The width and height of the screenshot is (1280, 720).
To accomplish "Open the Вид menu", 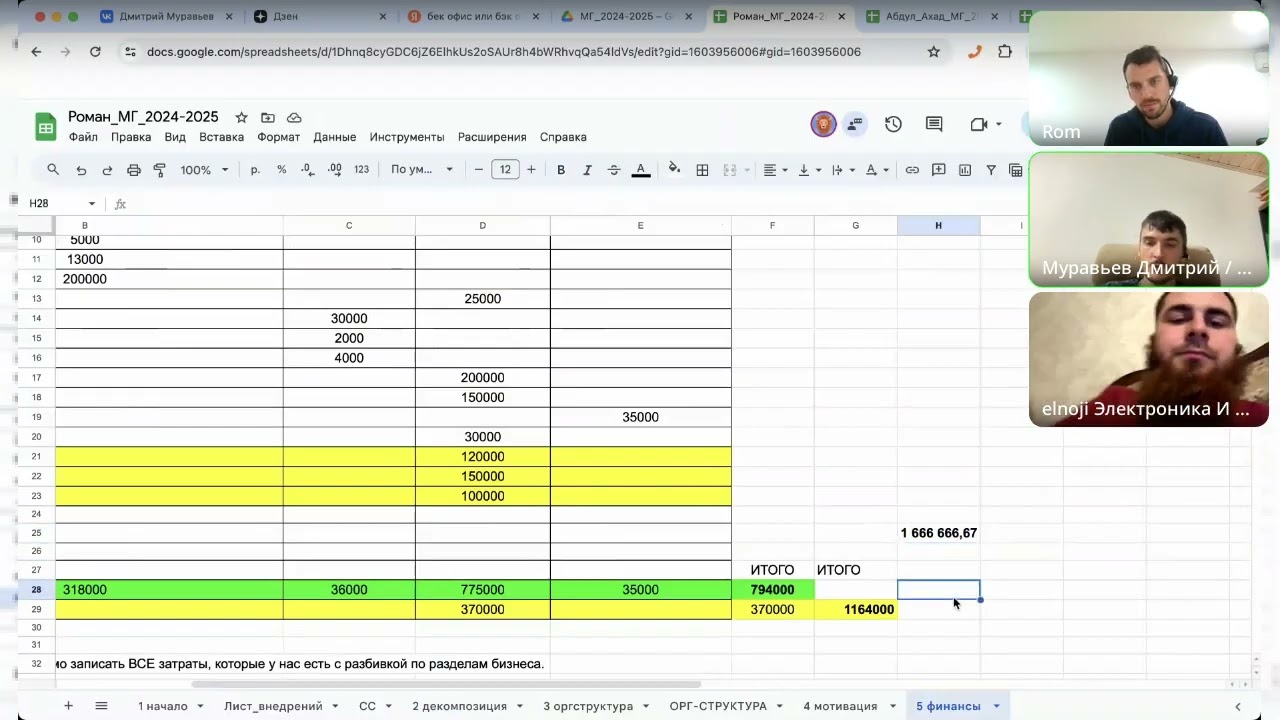I will click(175, 137).
